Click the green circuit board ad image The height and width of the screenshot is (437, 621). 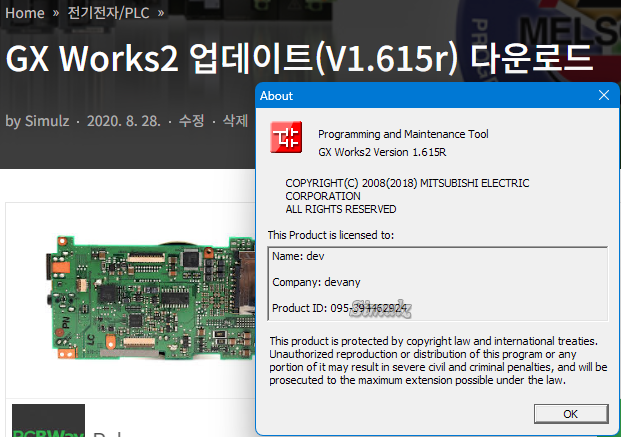[x=150, y=297]
